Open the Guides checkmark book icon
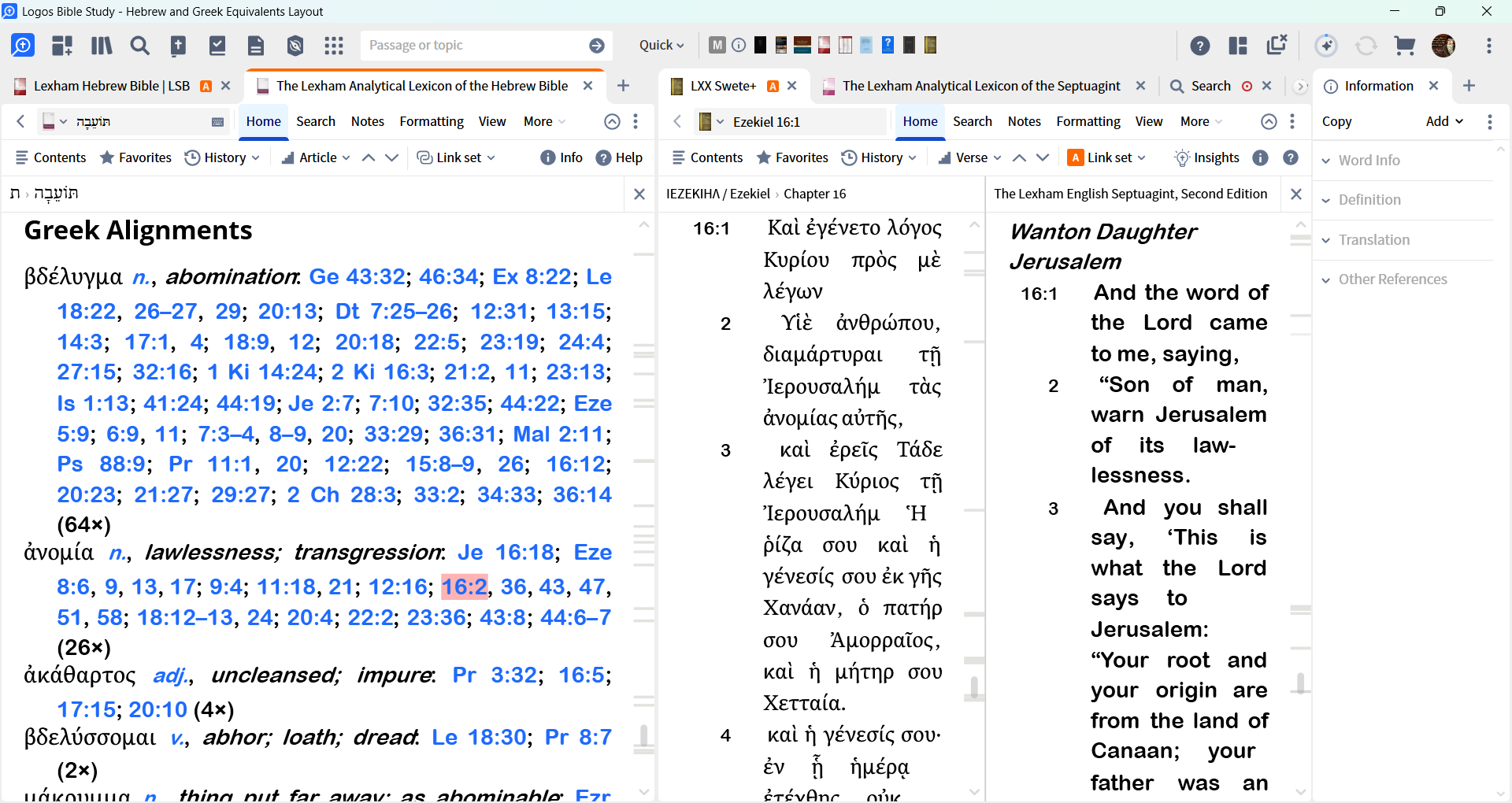The height and width of the screenshot is (803, 1512). point(217,46)
